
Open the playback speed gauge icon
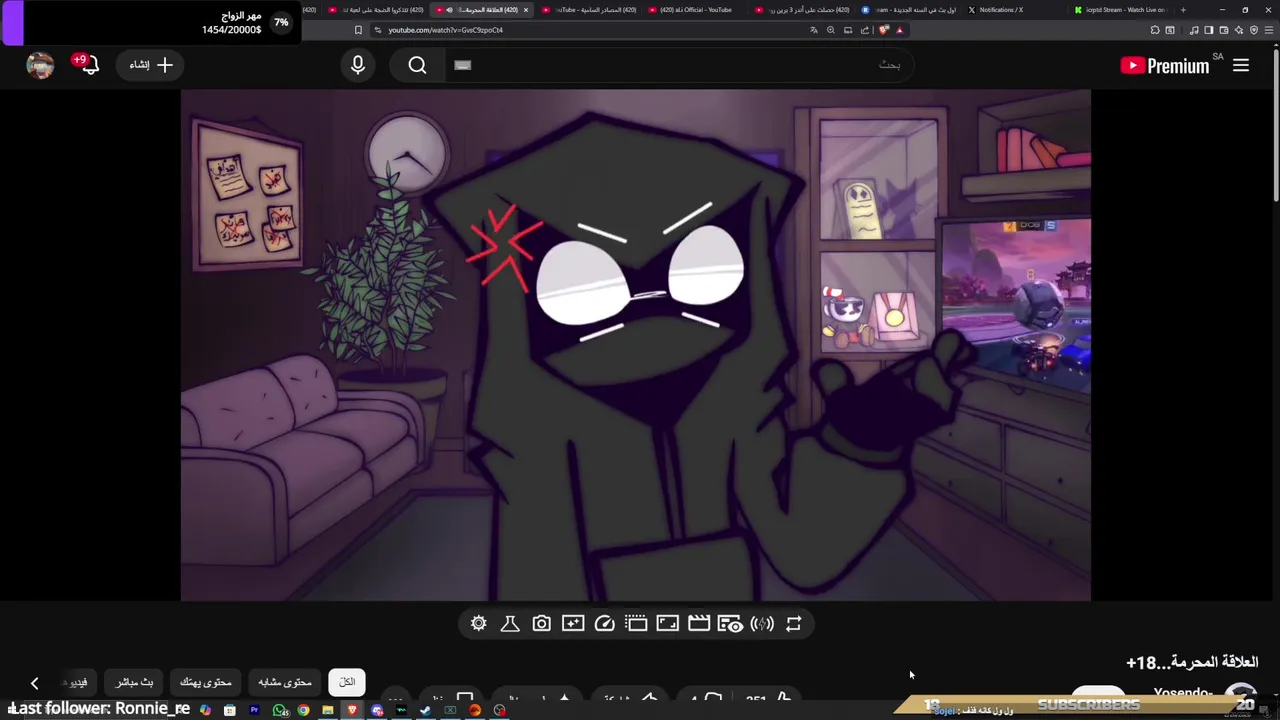[605, 624]
